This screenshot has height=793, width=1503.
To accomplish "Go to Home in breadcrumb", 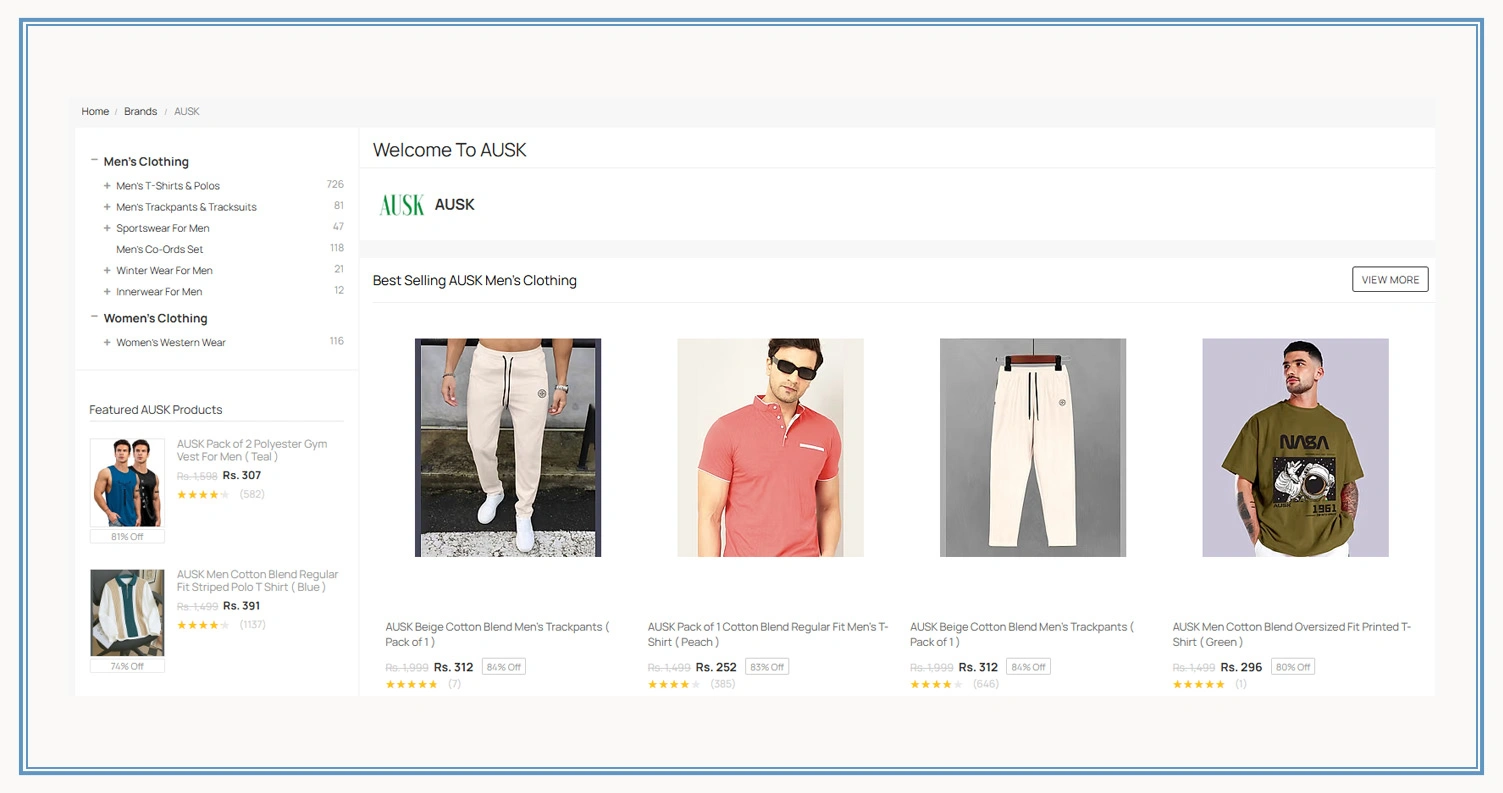I will [95, 111].
